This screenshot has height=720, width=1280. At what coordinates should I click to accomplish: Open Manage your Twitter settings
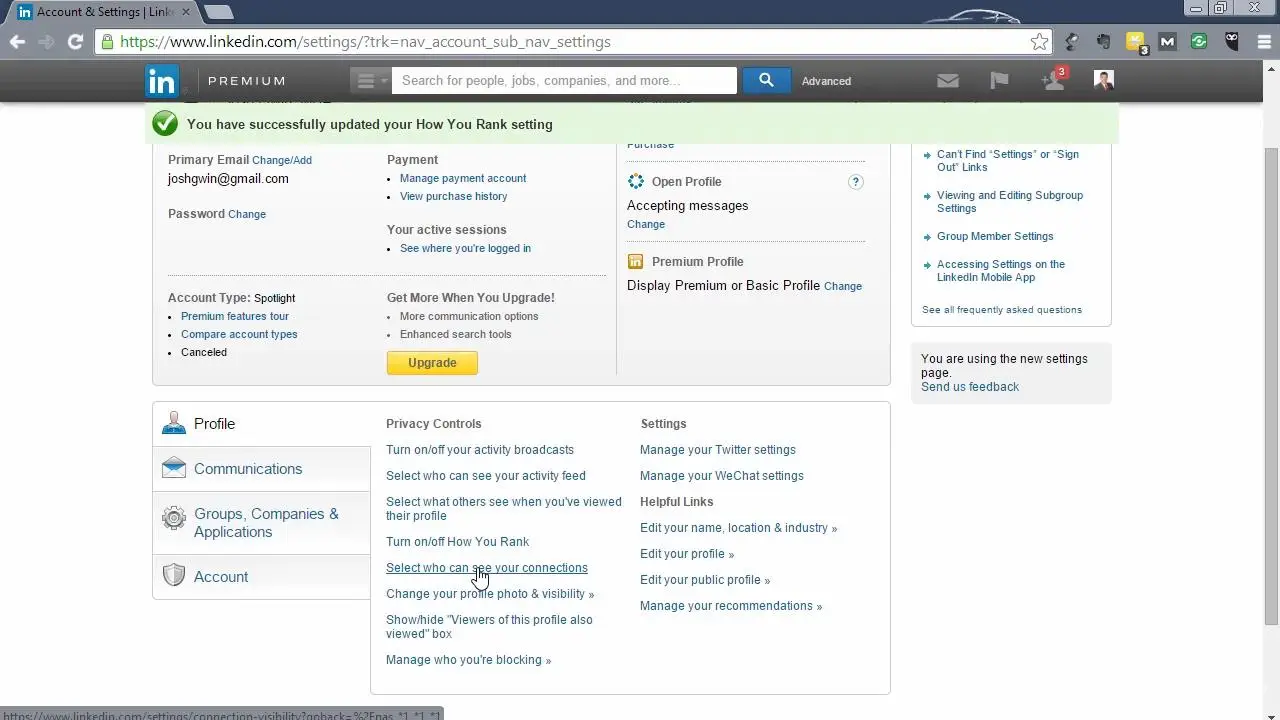pos(718,450)
